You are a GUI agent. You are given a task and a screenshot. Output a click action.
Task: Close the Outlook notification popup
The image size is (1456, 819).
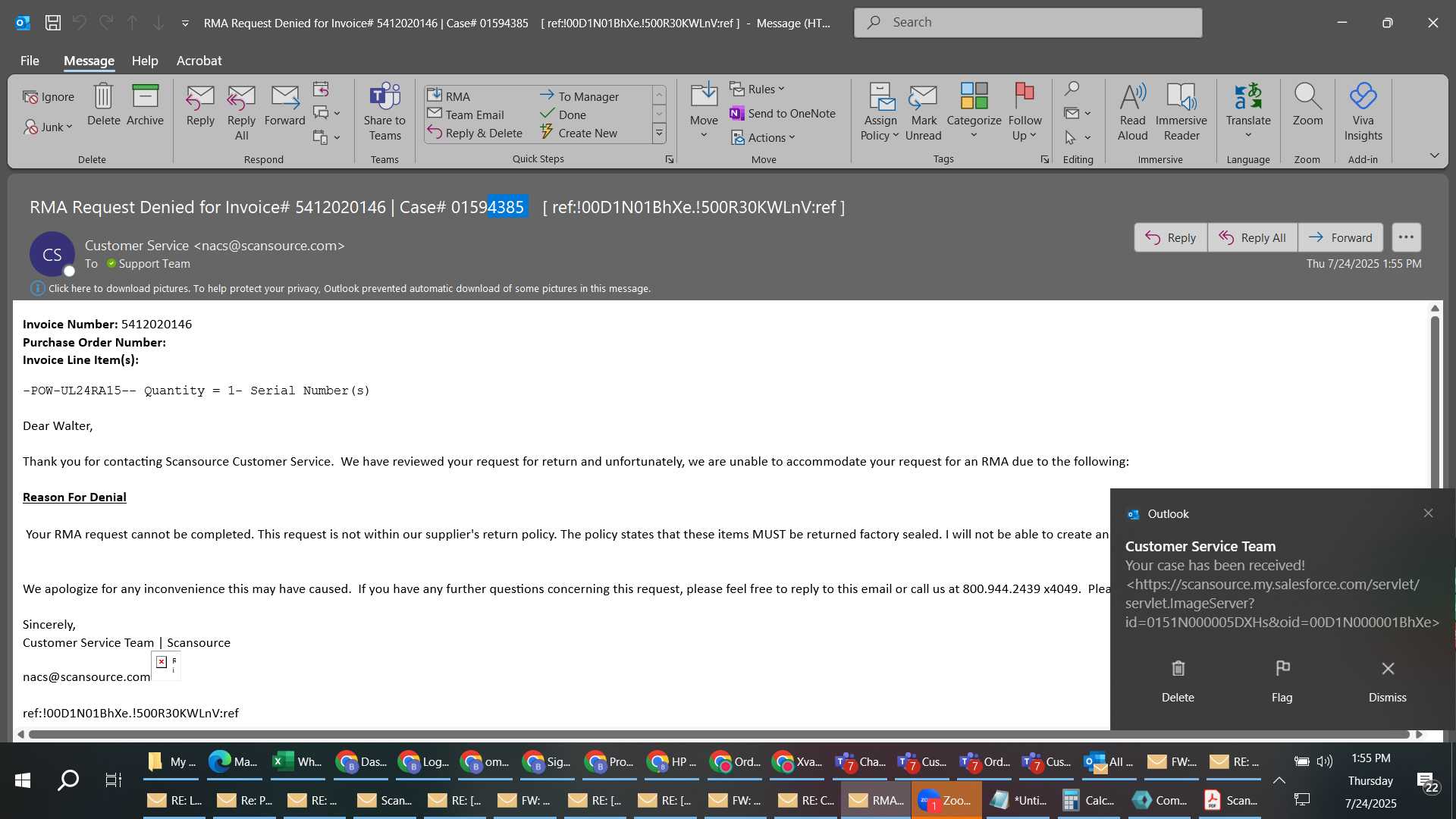(1428, 513)
